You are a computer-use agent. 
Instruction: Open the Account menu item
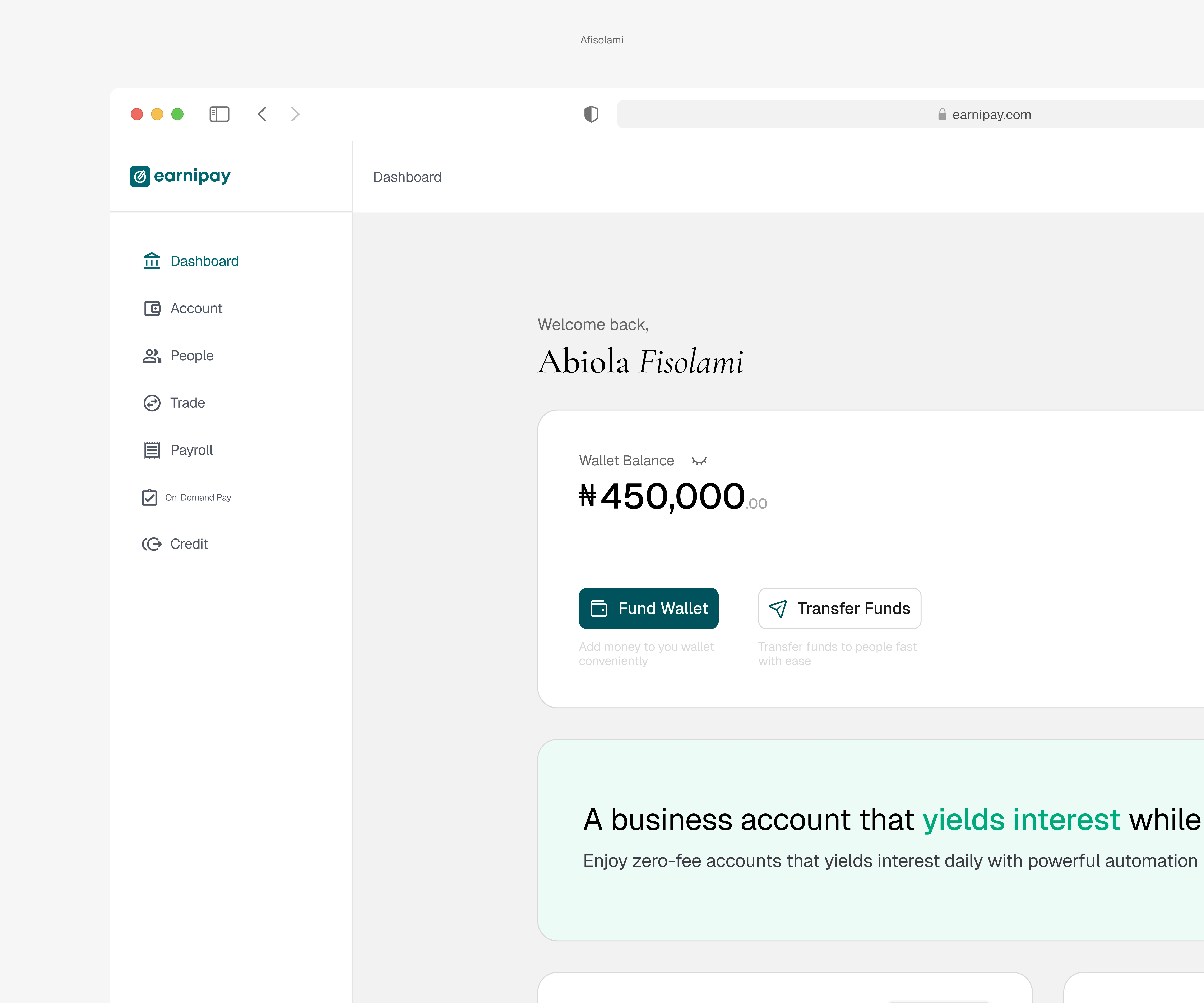196,308
